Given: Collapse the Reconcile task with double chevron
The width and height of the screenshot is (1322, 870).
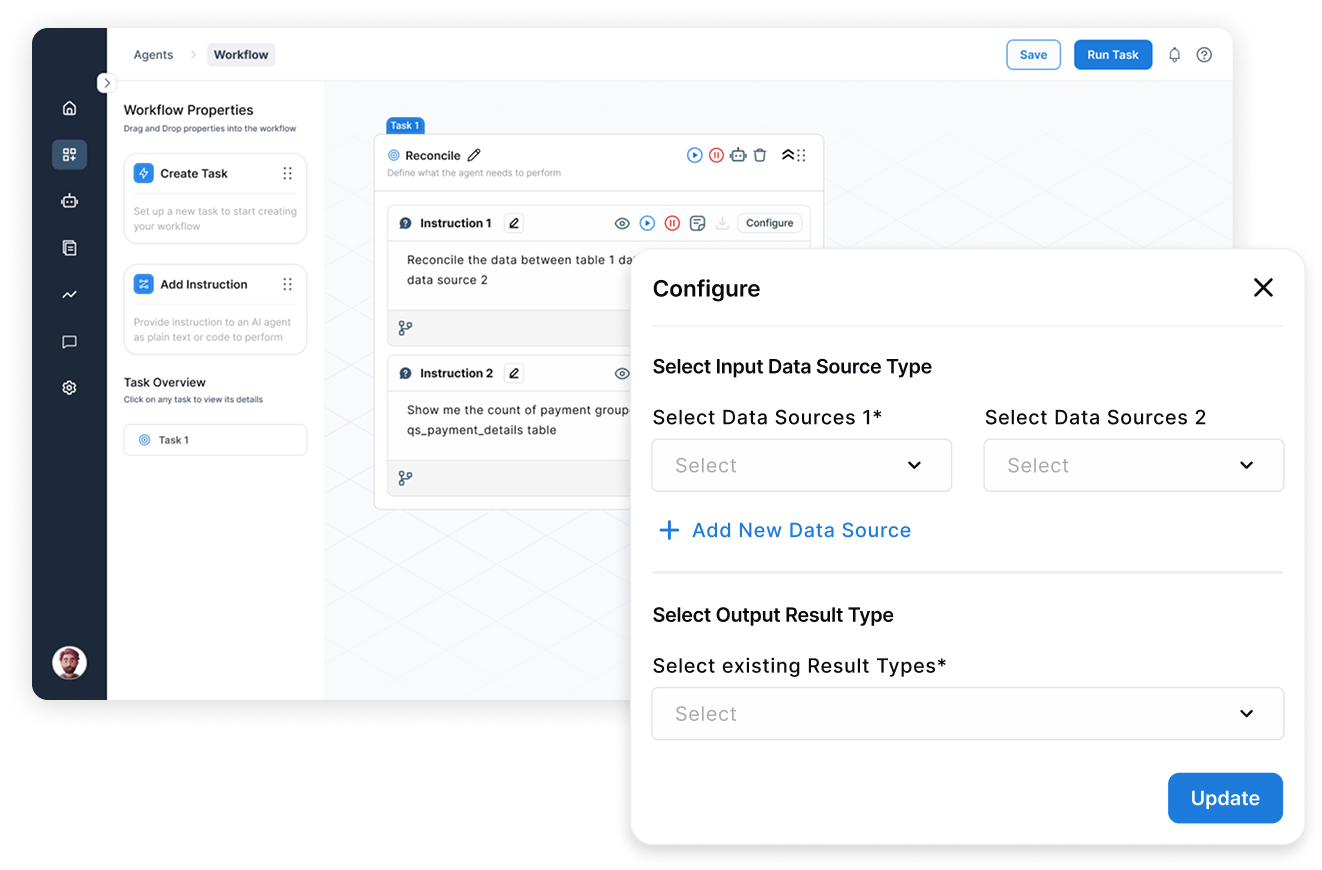Looking at the screenshot, I should point(787,155).
